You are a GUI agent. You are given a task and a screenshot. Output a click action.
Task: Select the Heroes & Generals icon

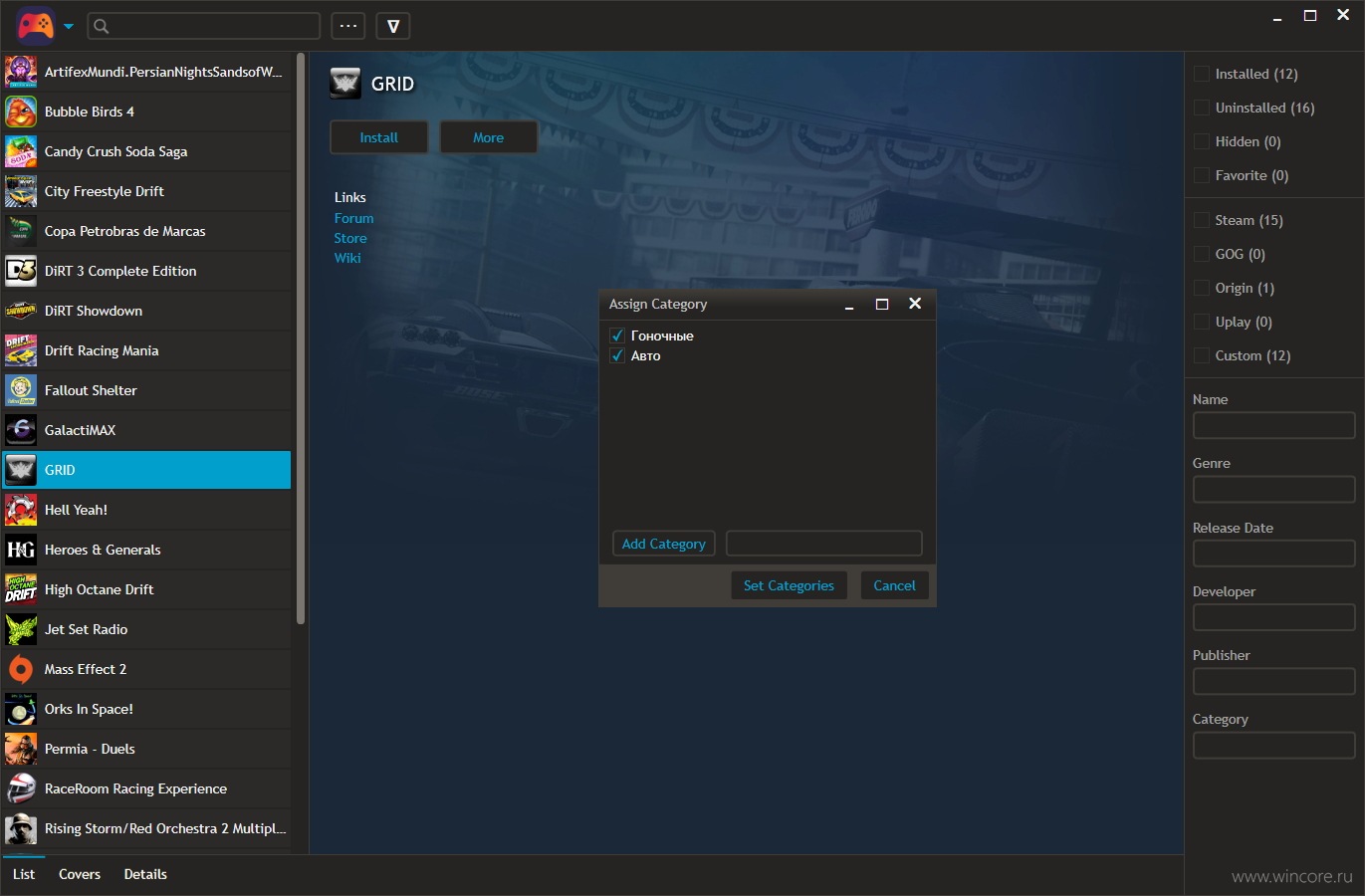point(21,550)
